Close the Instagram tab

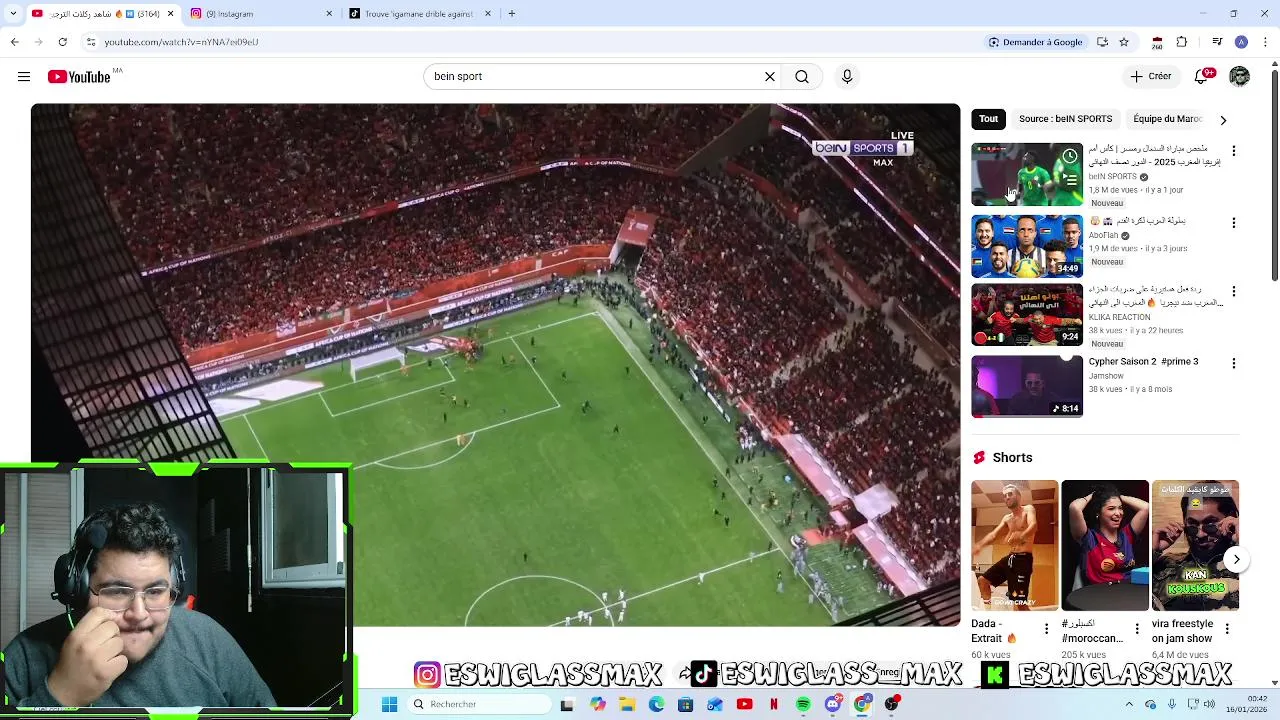click(329, 14)
